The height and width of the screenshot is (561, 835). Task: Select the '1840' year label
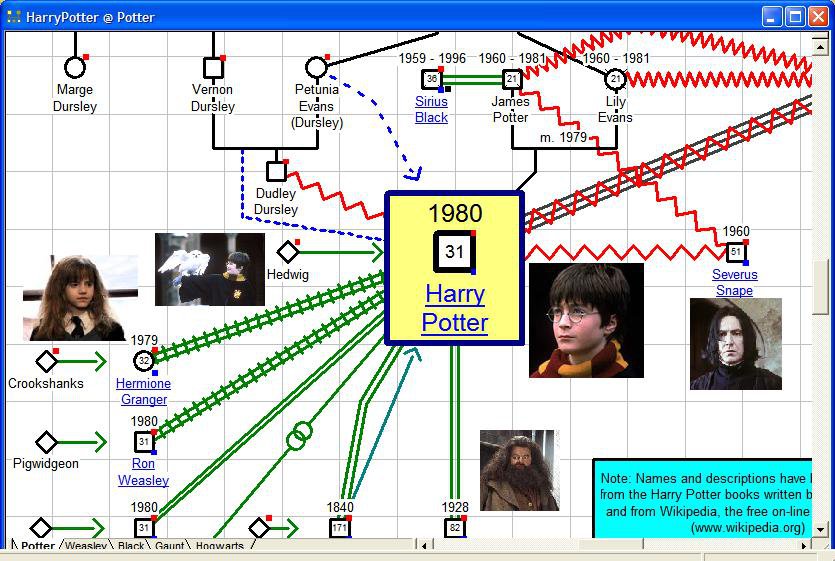pos(340,507)
